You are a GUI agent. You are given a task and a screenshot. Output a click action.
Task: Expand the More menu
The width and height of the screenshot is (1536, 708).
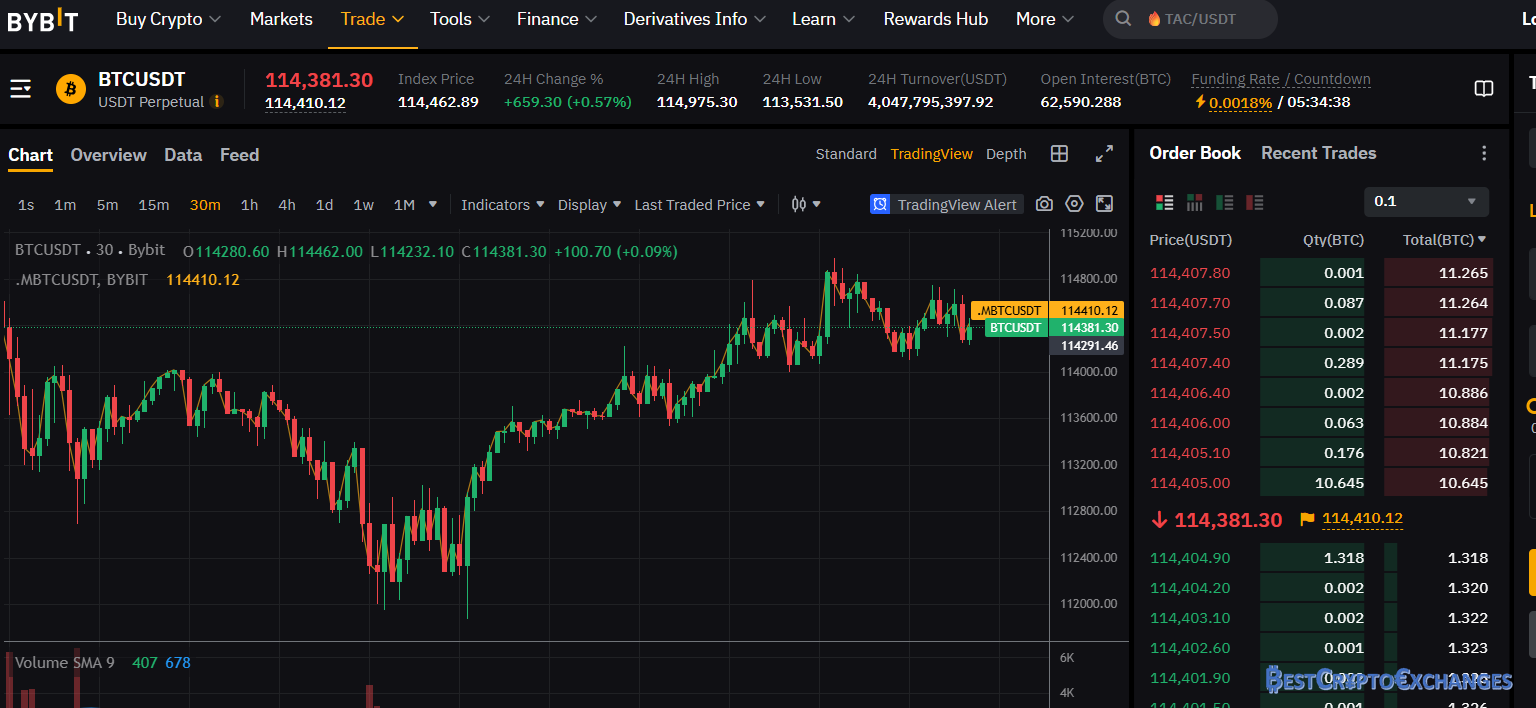(x=1045, y=19)
